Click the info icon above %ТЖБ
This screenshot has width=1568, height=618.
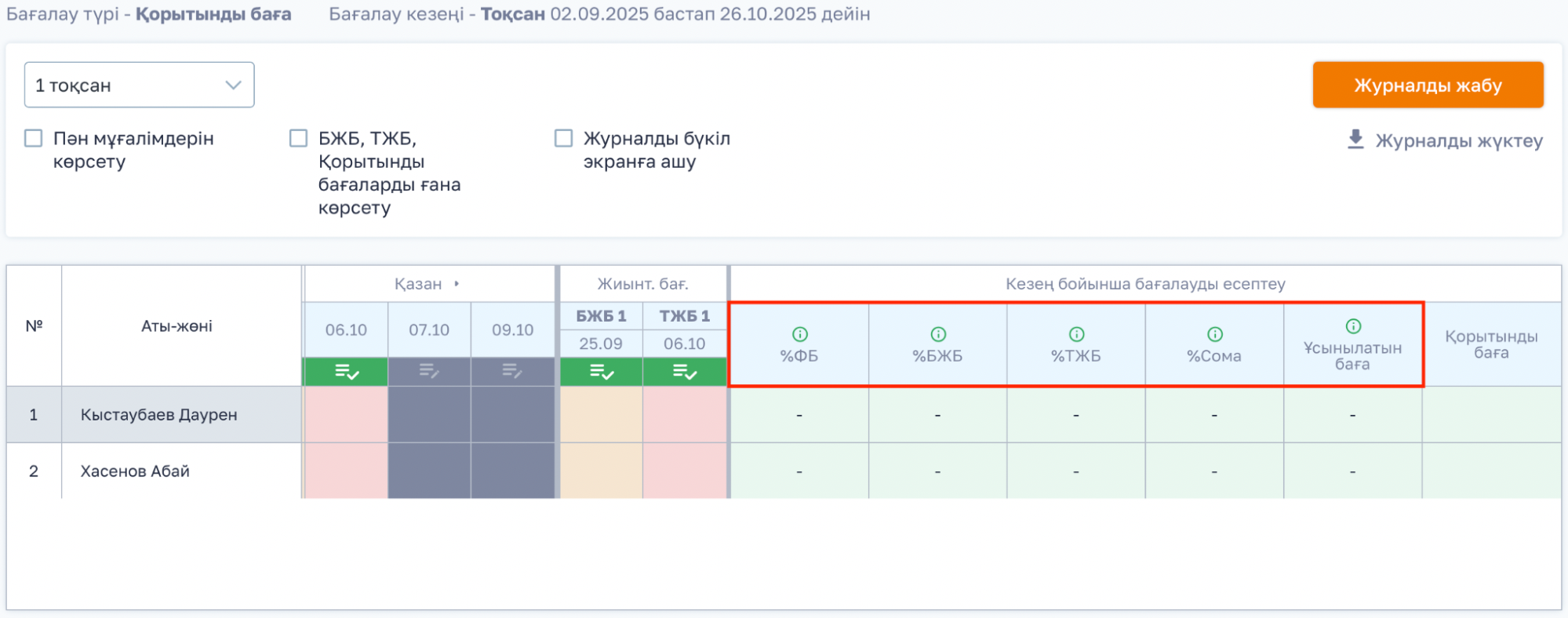1076,335
